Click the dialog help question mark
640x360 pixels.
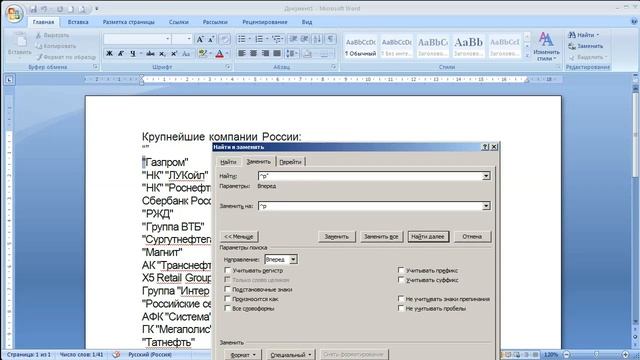(485, 147)
